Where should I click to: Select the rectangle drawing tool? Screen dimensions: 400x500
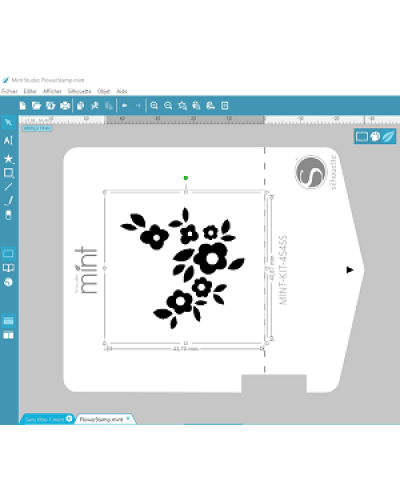(x=8, y=173)
